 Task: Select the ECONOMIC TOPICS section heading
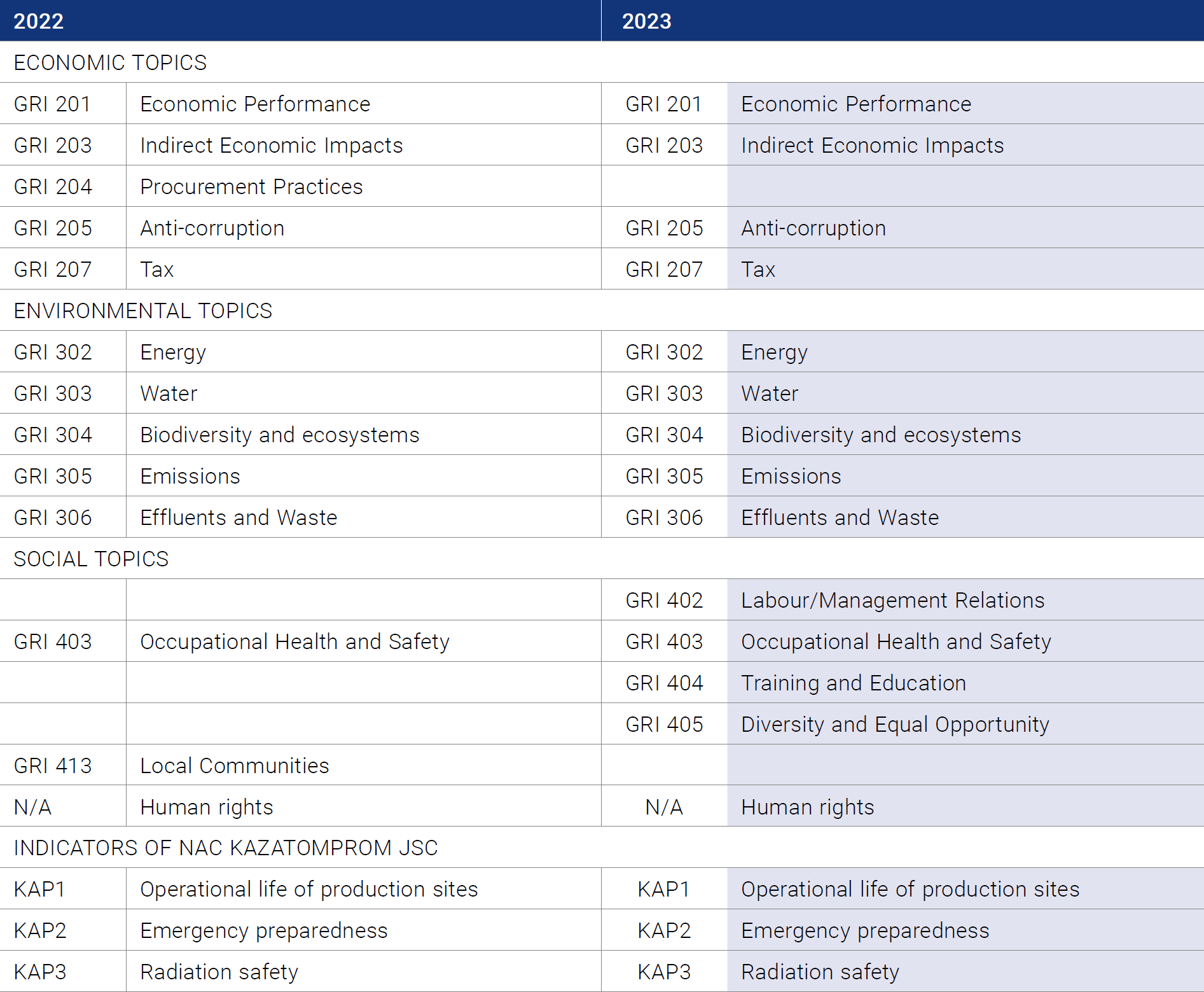click(110, 62)
